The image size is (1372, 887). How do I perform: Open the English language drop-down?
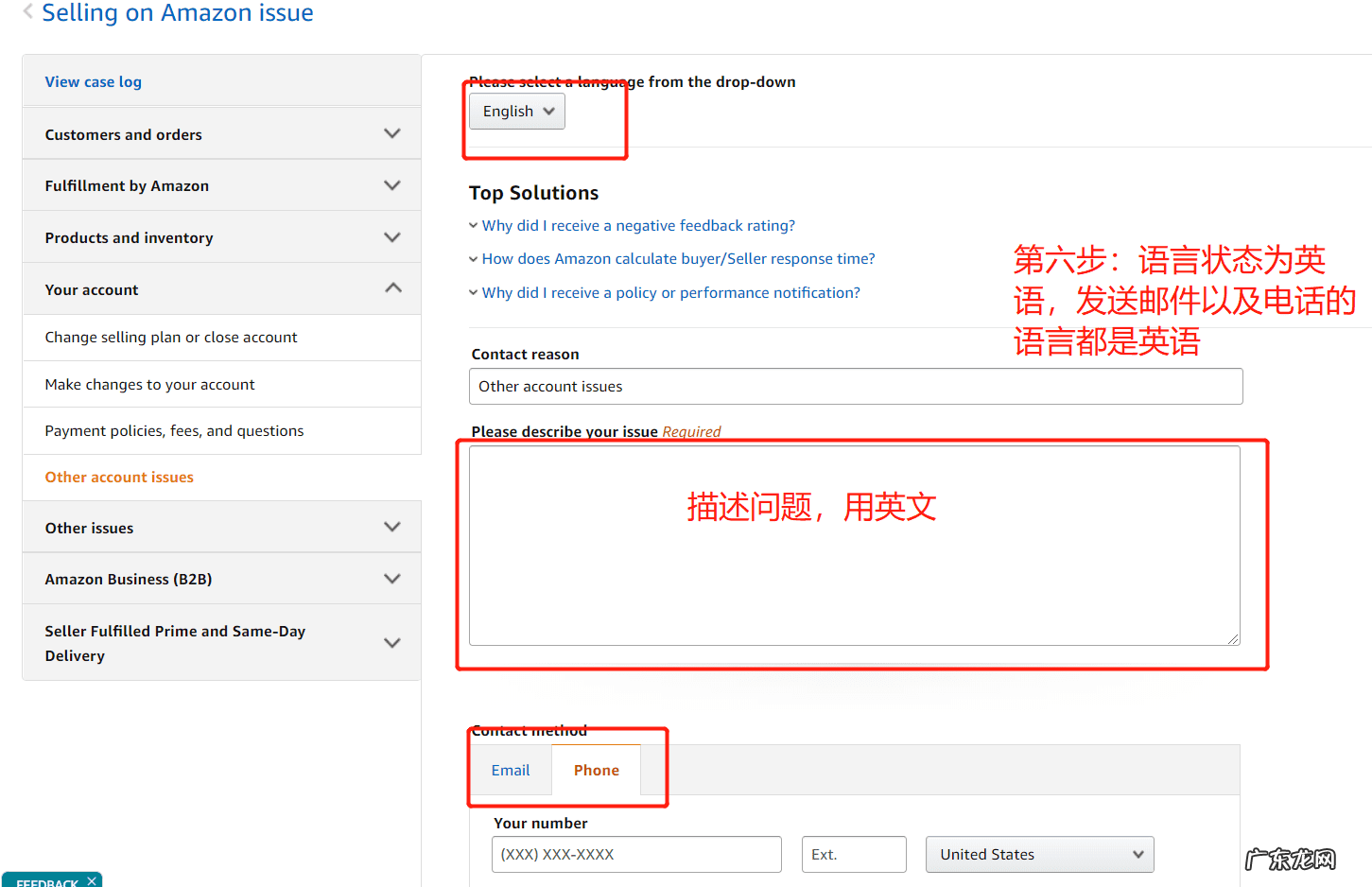coord(517,112)
